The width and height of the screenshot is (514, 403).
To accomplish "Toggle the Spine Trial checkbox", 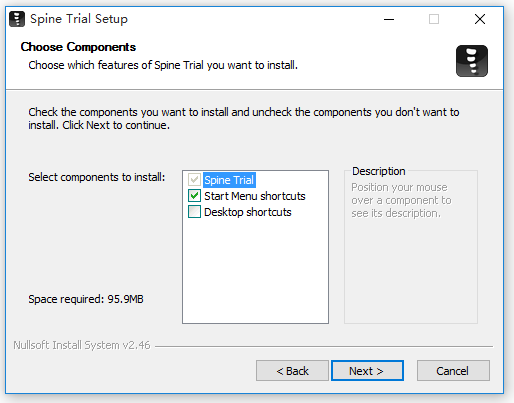I will [x=194, y=180].
